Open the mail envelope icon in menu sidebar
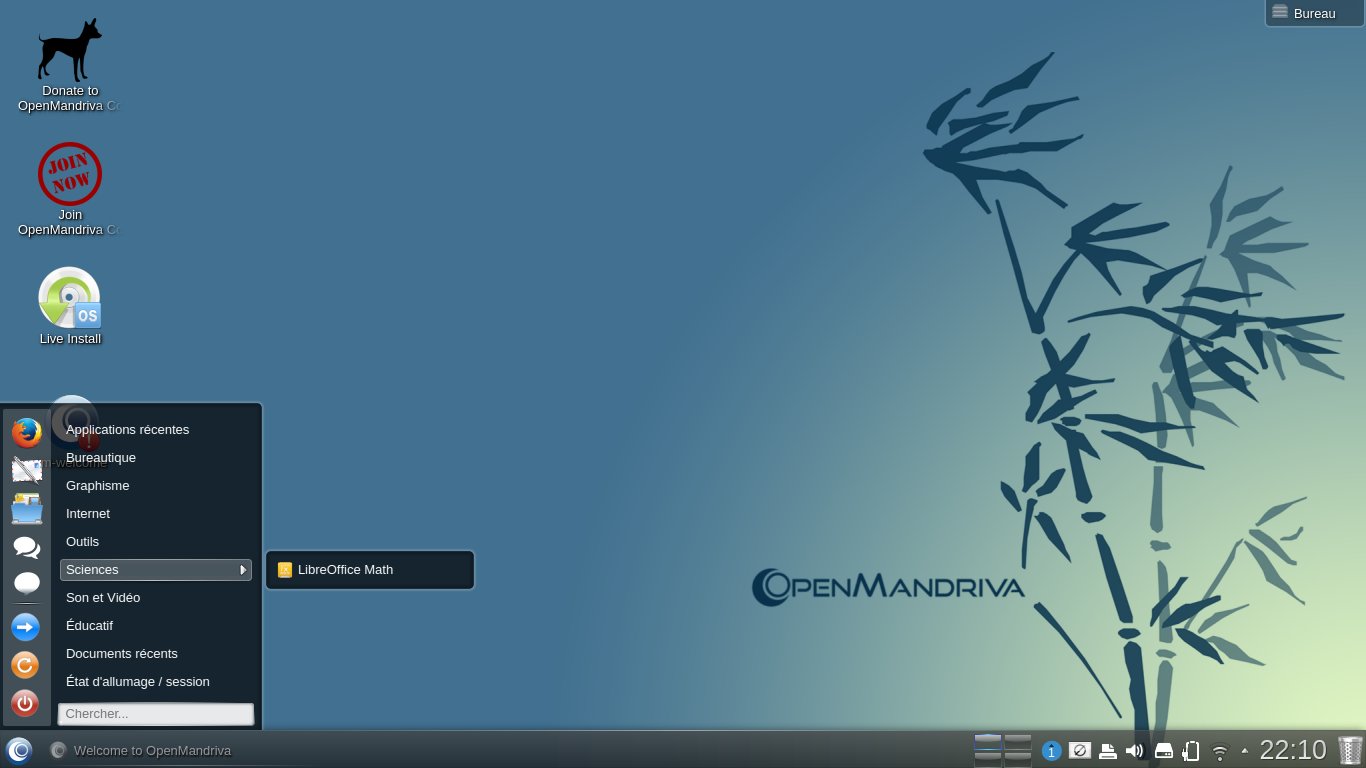The height and width of the screenshot is (768, 1366). pyautogui.click(x=26, y=470)
